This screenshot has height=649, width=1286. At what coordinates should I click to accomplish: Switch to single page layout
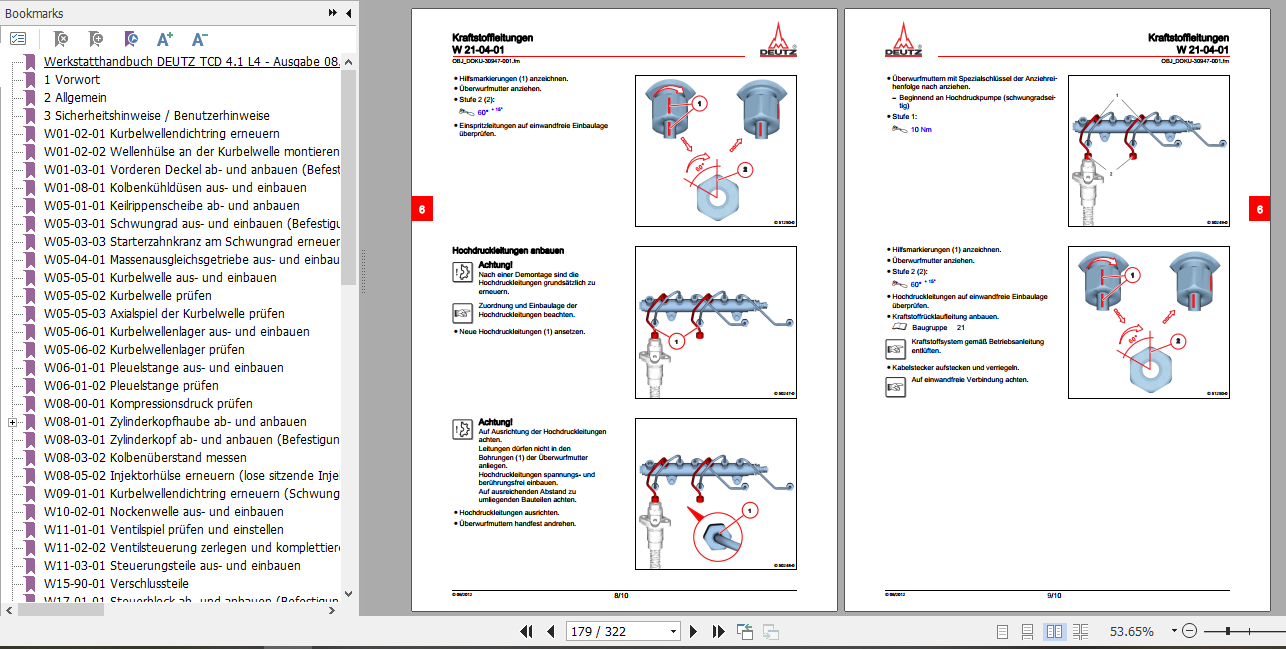pyautogui.click(x=1003, y=631)
